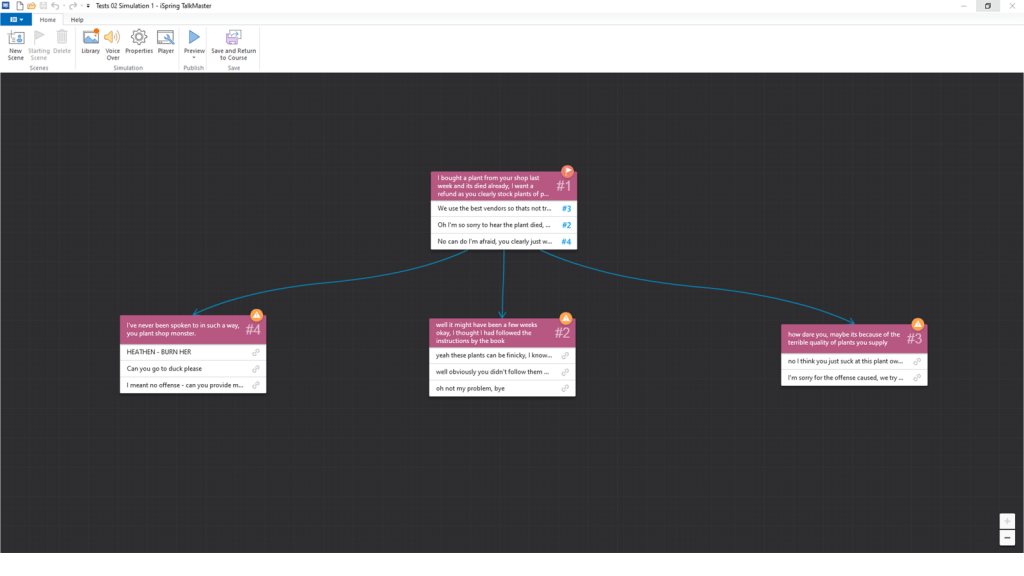Viewport: 1024px width, 576px height.
Task: Click link icon for 'I meant no offense' reply
Action: coord(256,385)
